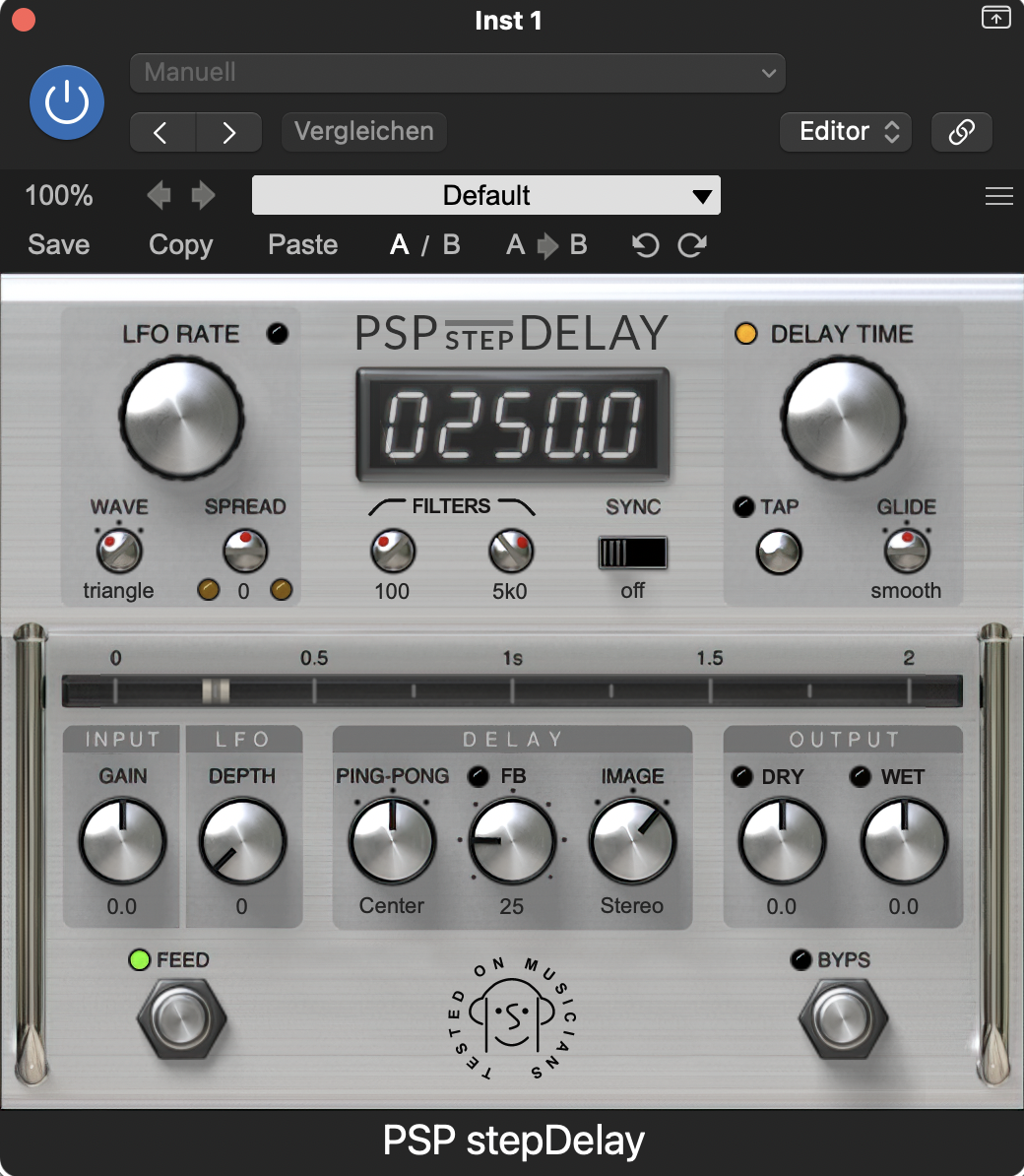This screenshot has width=1024, height=1176.
Task: Load next preset with right arrow
Action: (x=203, y=196)
